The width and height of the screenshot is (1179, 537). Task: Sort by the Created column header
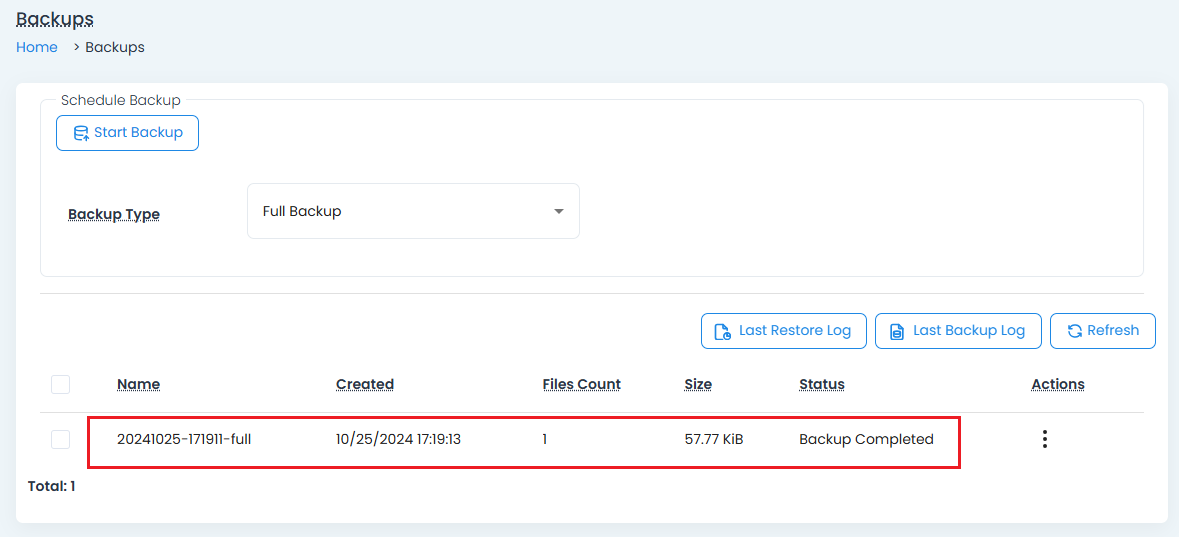[x=365, y=384]
